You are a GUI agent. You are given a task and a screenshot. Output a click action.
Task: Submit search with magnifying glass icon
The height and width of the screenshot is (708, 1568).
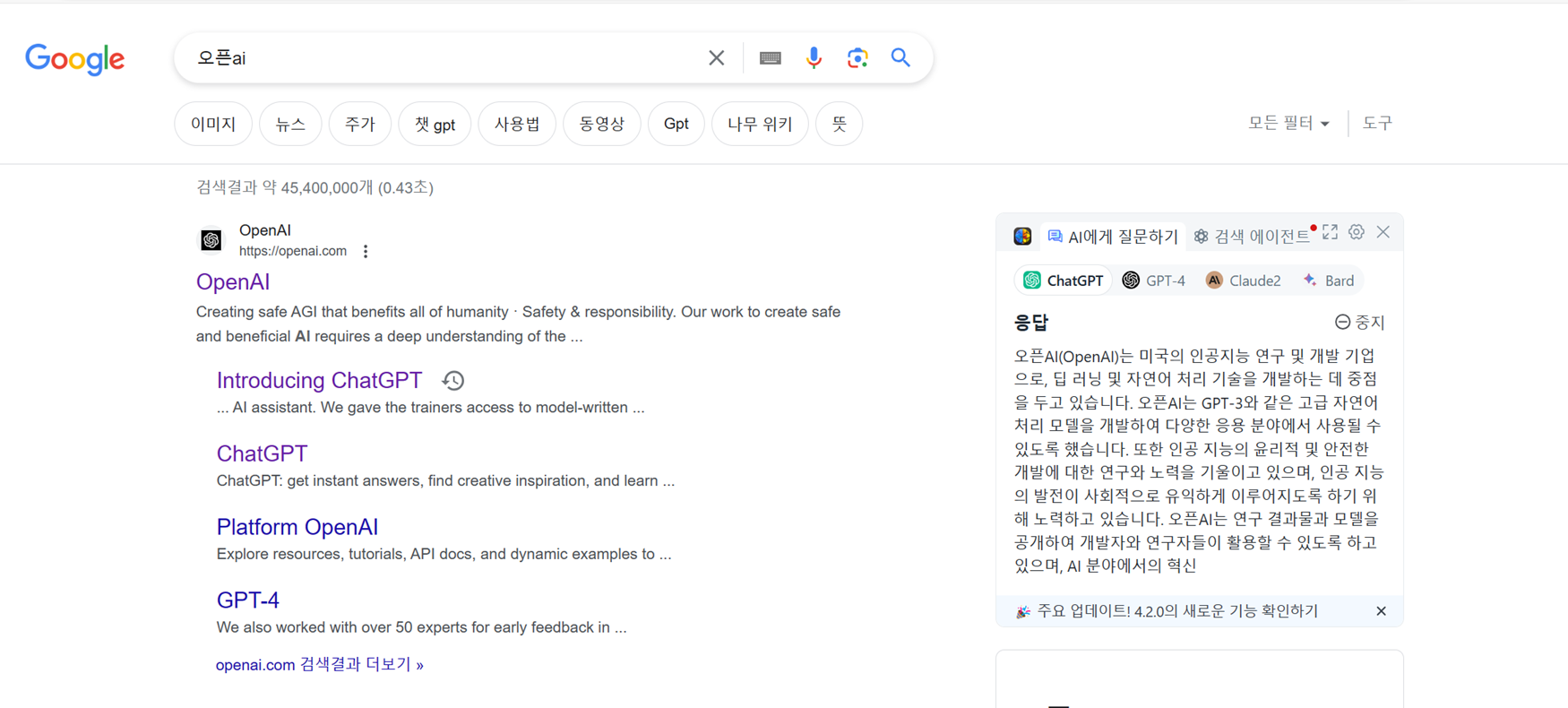click(x=900, y=58)
